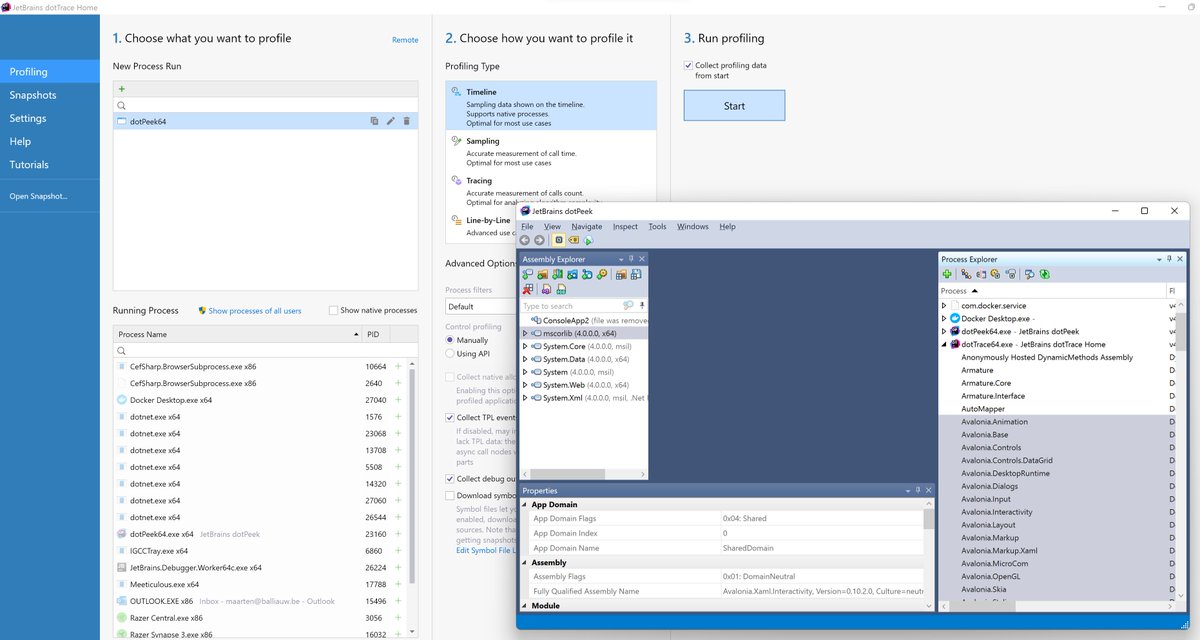This screenshot has height=640, width=1200.
Task: Select the Sampling profiling type
Action: (x=551, y=152)
